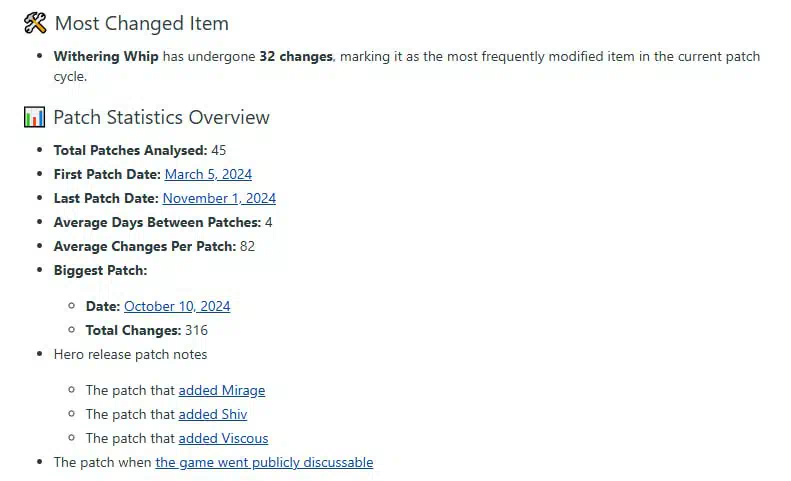
Task: Follow the 'added Mirage' patch link
Action: [222, 390]
